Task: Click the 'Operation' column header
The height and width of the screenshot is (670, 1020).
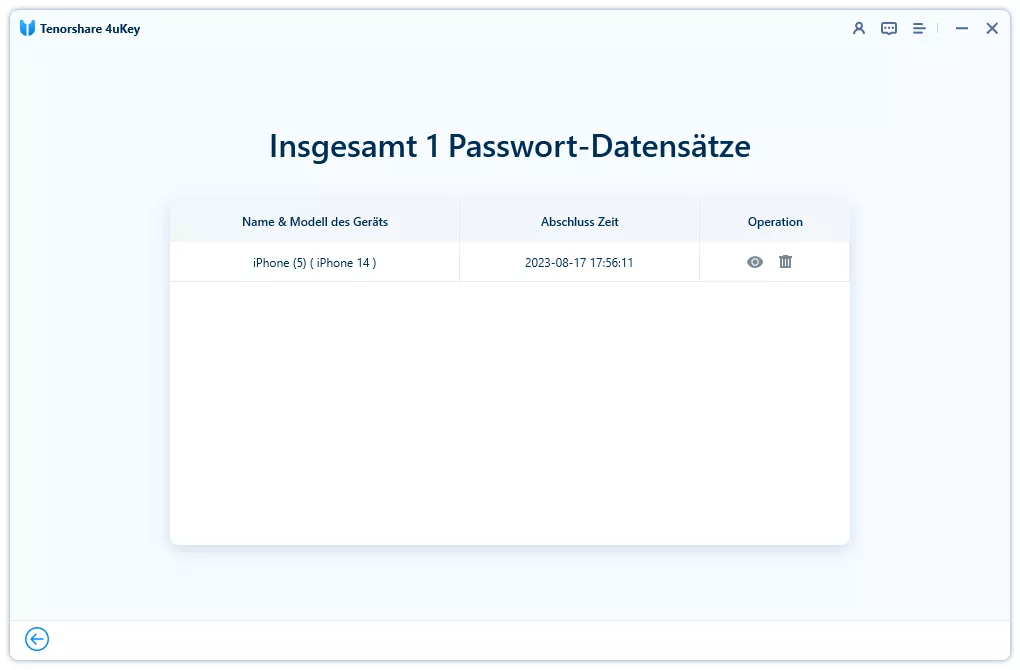Action: [x=775, y=222]
